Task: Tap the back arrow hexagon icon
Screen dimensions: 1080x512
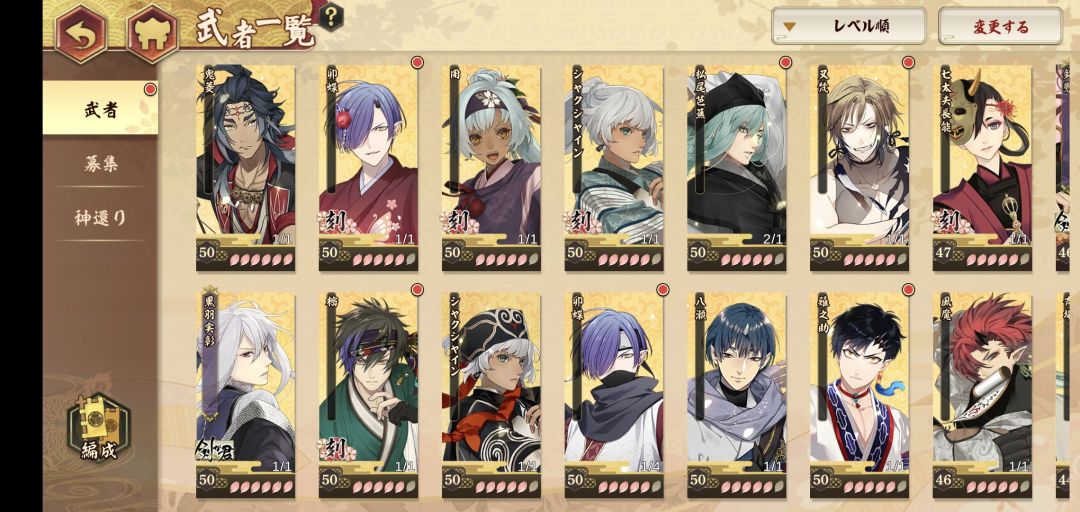Action: point(81,33)
